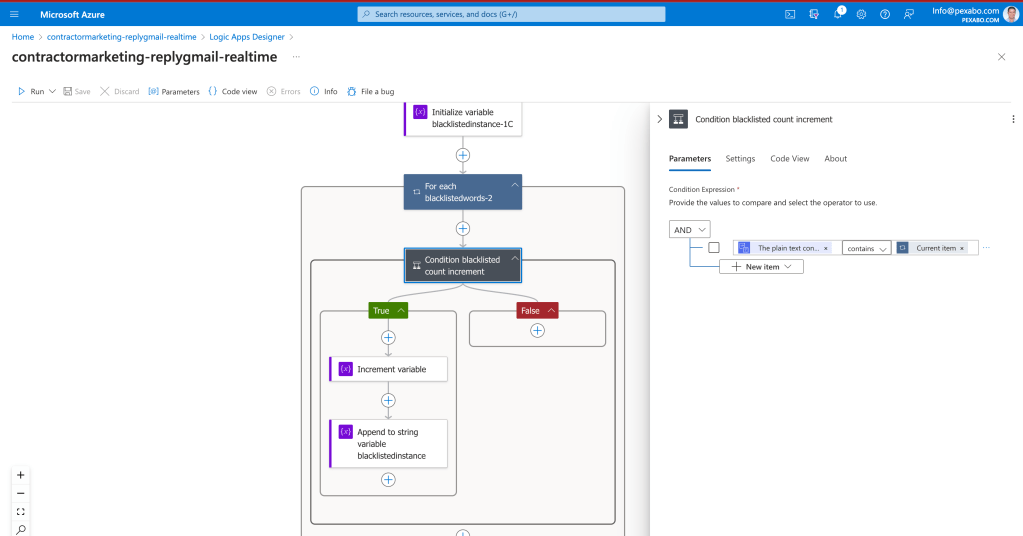This screenshot has width=1023, height=536.
Task: Tick the condition row checkbox
Action: pyautogui.click(x=714, y=248)
